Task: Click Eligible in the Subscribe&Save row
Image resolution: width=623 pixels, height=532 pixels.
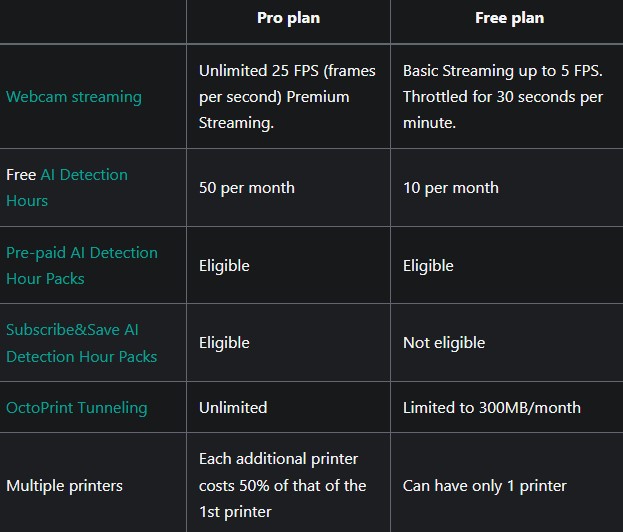Action: pyautogui.click(x=224, y=343)
